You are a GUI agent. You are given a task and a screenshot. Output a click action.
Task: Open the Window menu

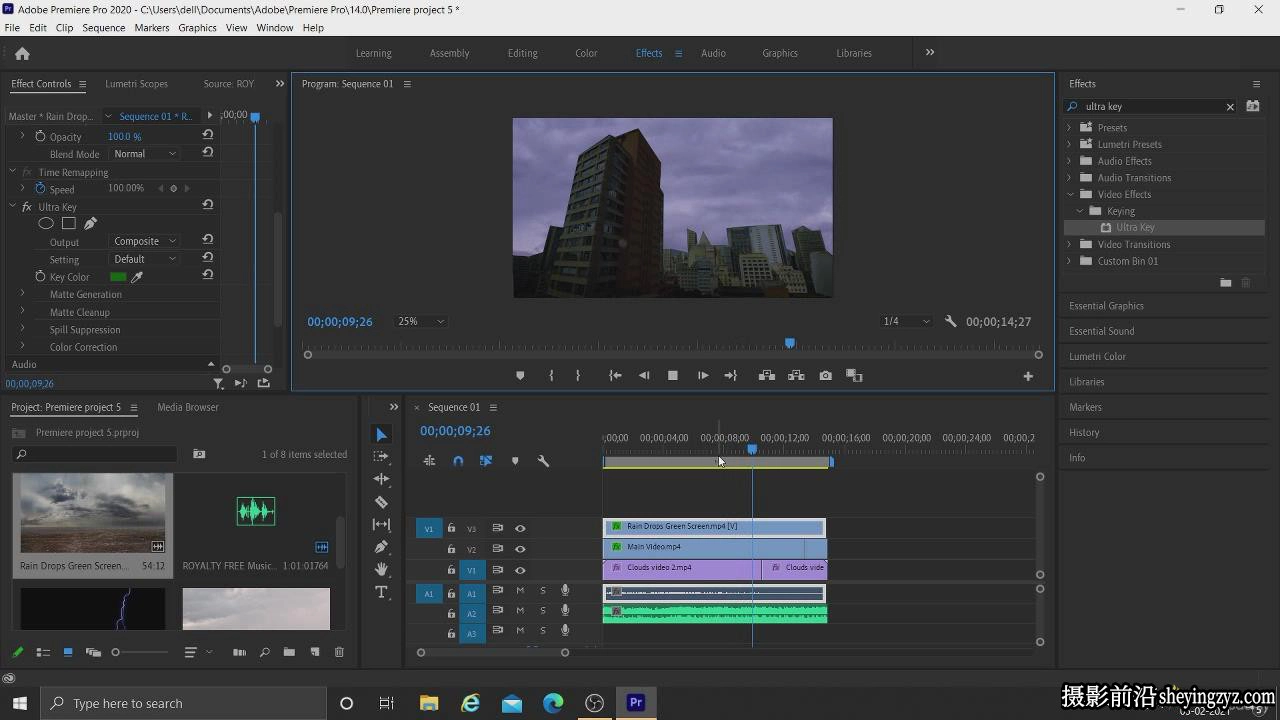tap(275, 28)
